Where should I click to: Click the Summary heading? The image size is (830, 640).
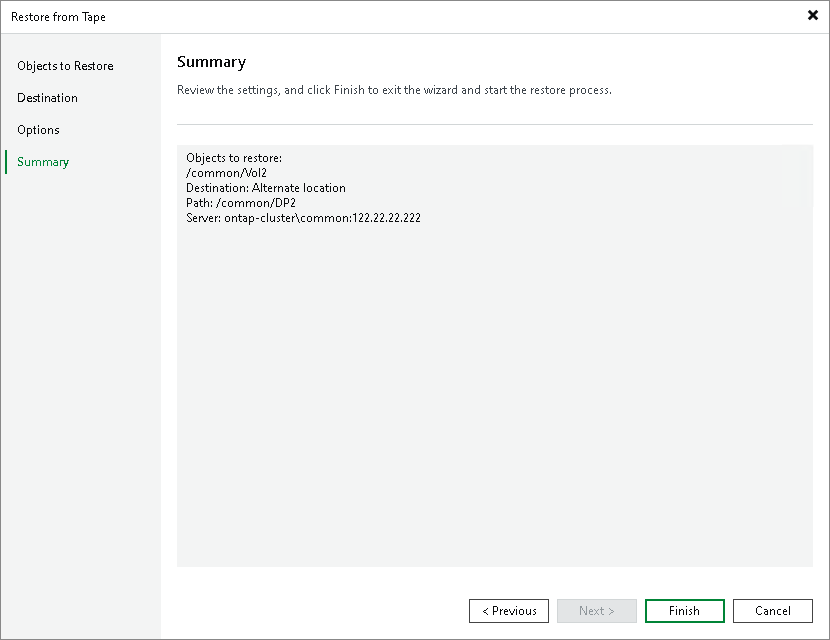211,62
